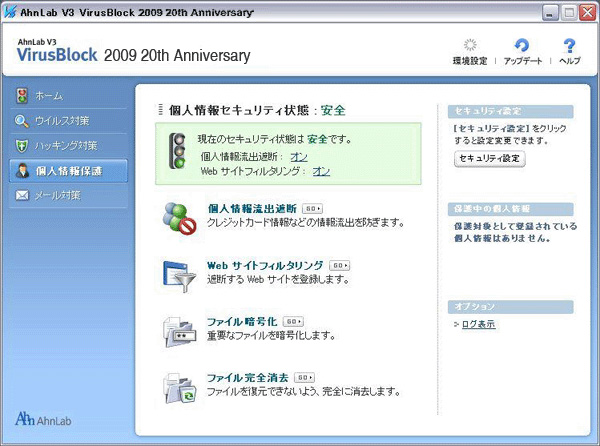This screenshot has height=446, width=600.
Task: Click the ファイル暗号化 password folder icon
Action: [x=179, y=331]
